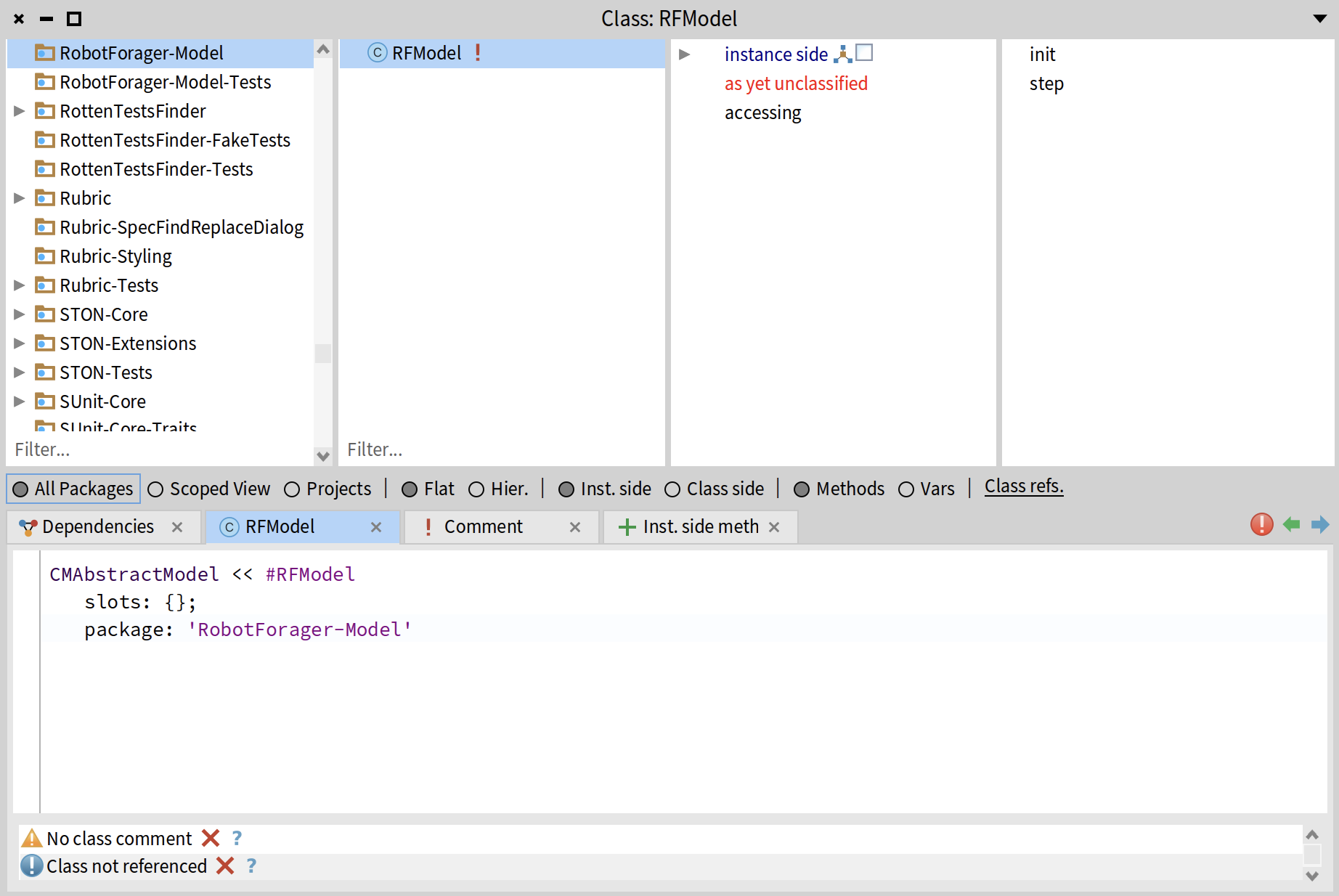
Task: Click the RFModel class icon in list
Action: (x=377, y=53)
